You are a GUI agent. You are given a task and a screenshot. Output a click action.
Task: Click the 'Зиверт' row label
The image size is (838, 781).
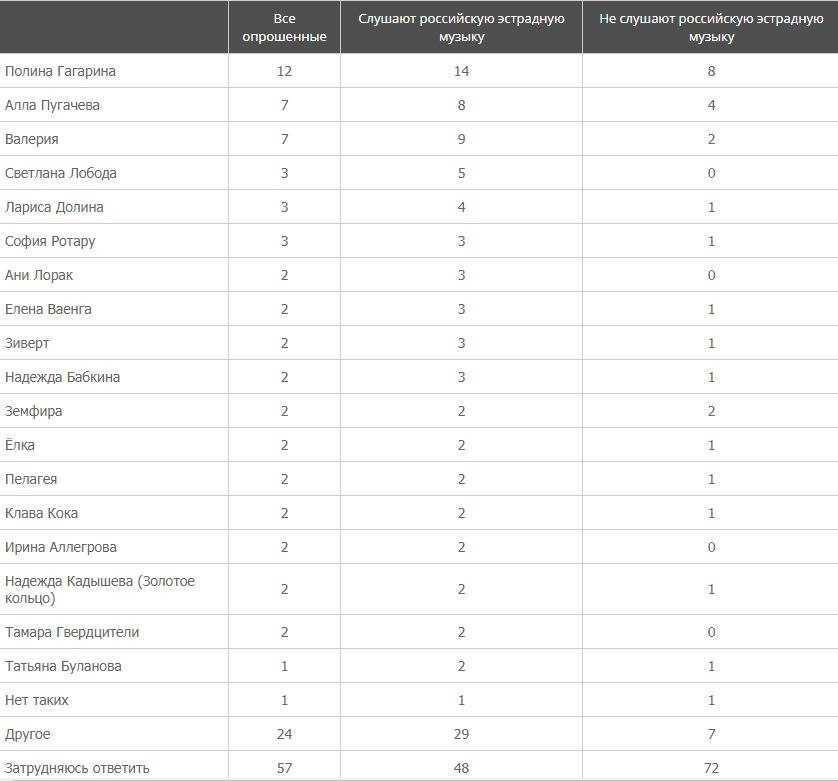(x=27, y=343)
